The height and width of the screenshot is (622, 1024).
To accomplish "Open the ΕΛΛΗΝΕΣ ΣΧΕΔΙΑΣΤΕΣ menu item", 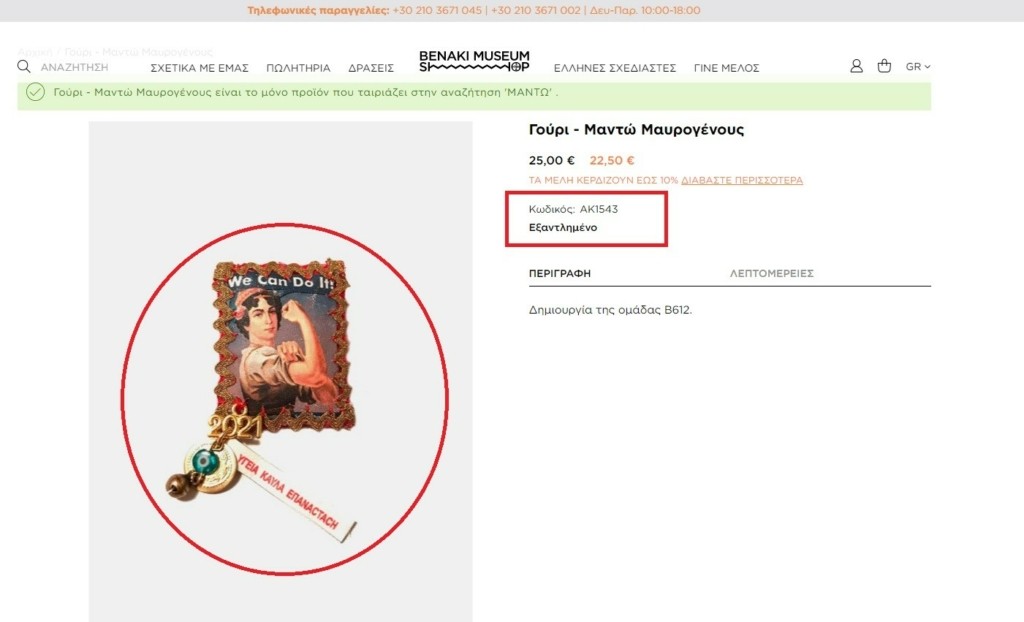I will click(615, 68).
